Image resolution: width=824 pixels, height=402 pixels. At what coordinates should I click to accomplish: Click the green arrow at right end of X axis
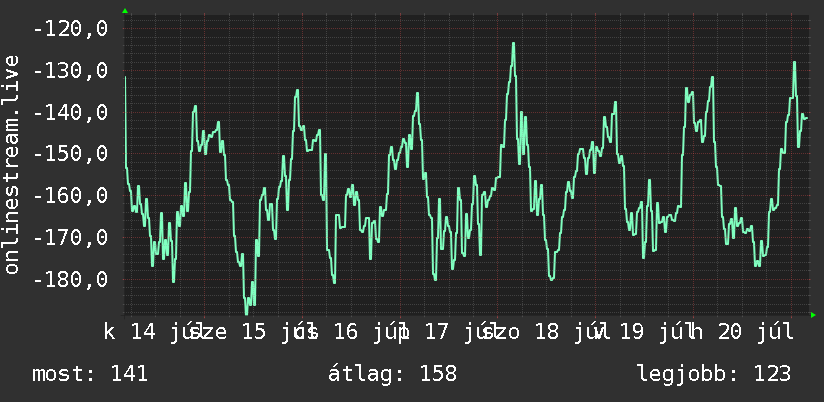813,315
